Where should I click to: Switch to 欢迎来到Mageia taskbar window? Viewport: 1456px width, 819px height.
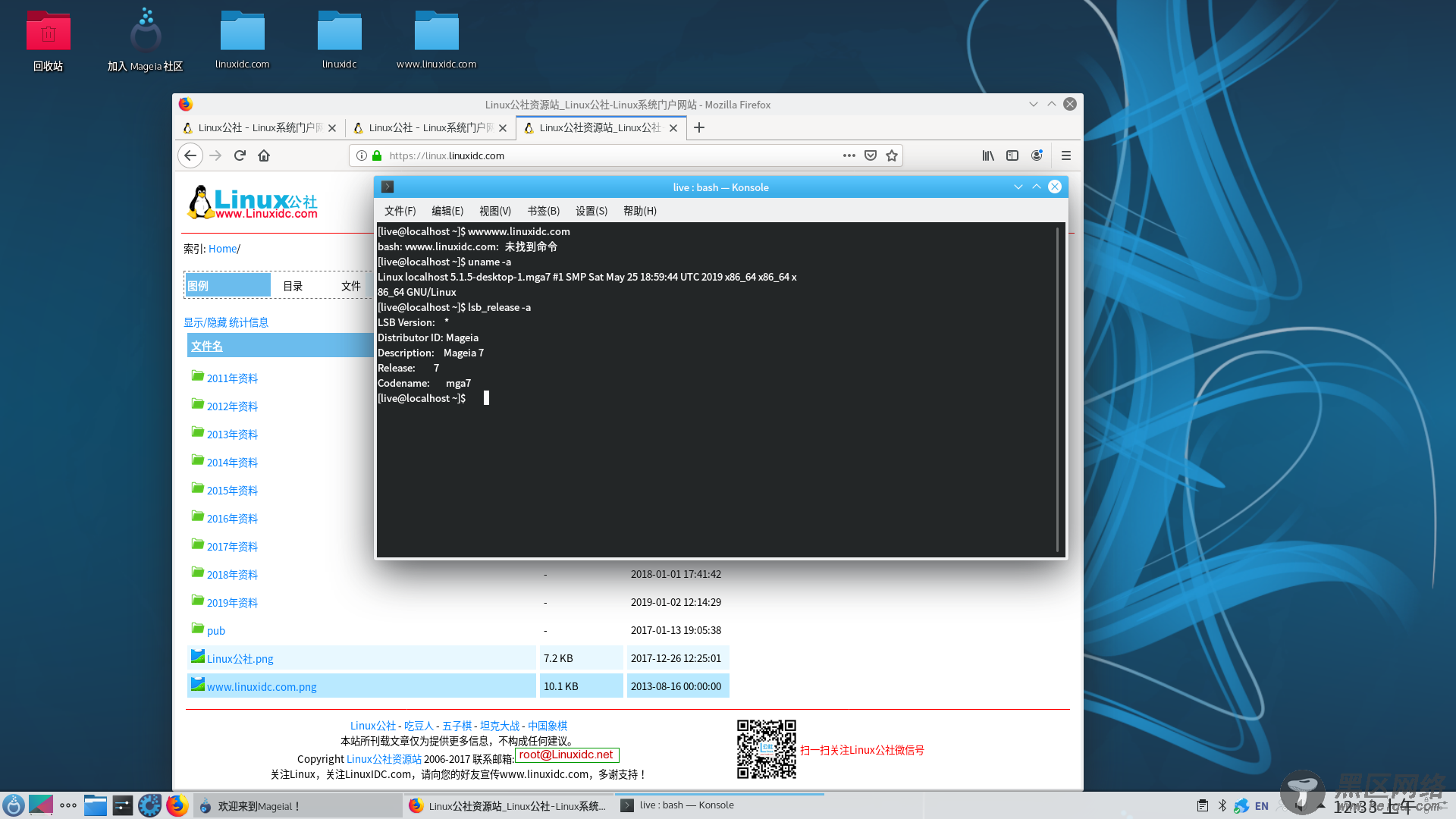[298, 806]
